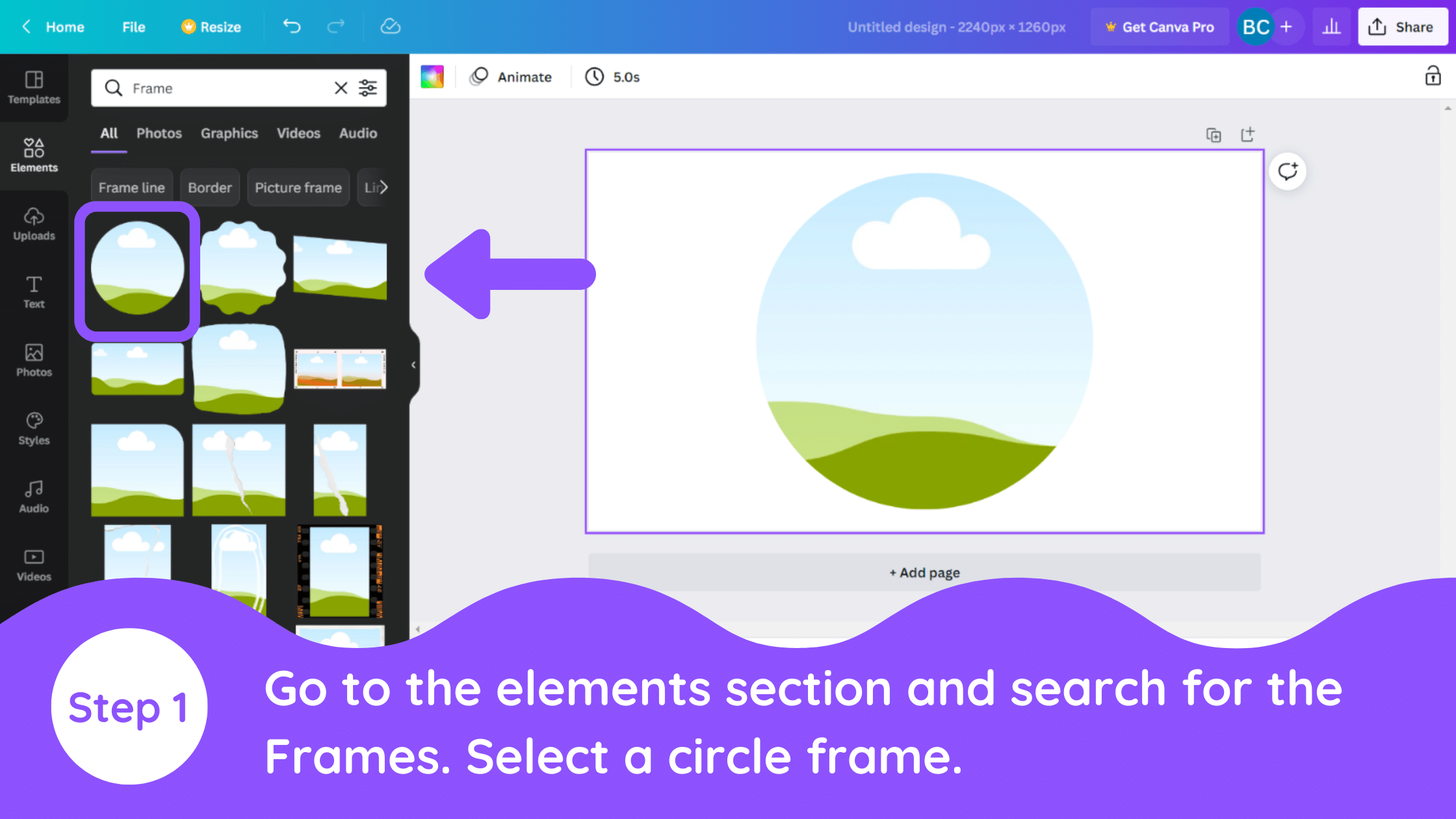Click the undo arrow icon
Viewport: 1456px width, 819px height.
pyautogui.click(x=292, y=27)
